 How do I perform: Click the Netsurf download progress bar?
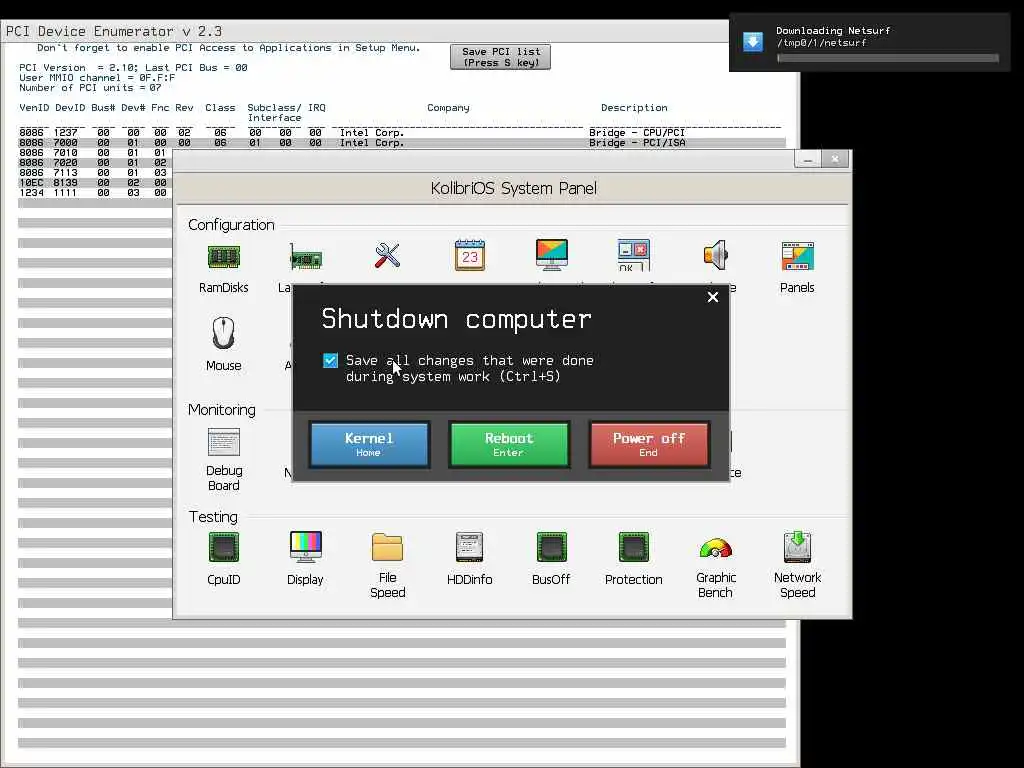(x=888, y=58)
